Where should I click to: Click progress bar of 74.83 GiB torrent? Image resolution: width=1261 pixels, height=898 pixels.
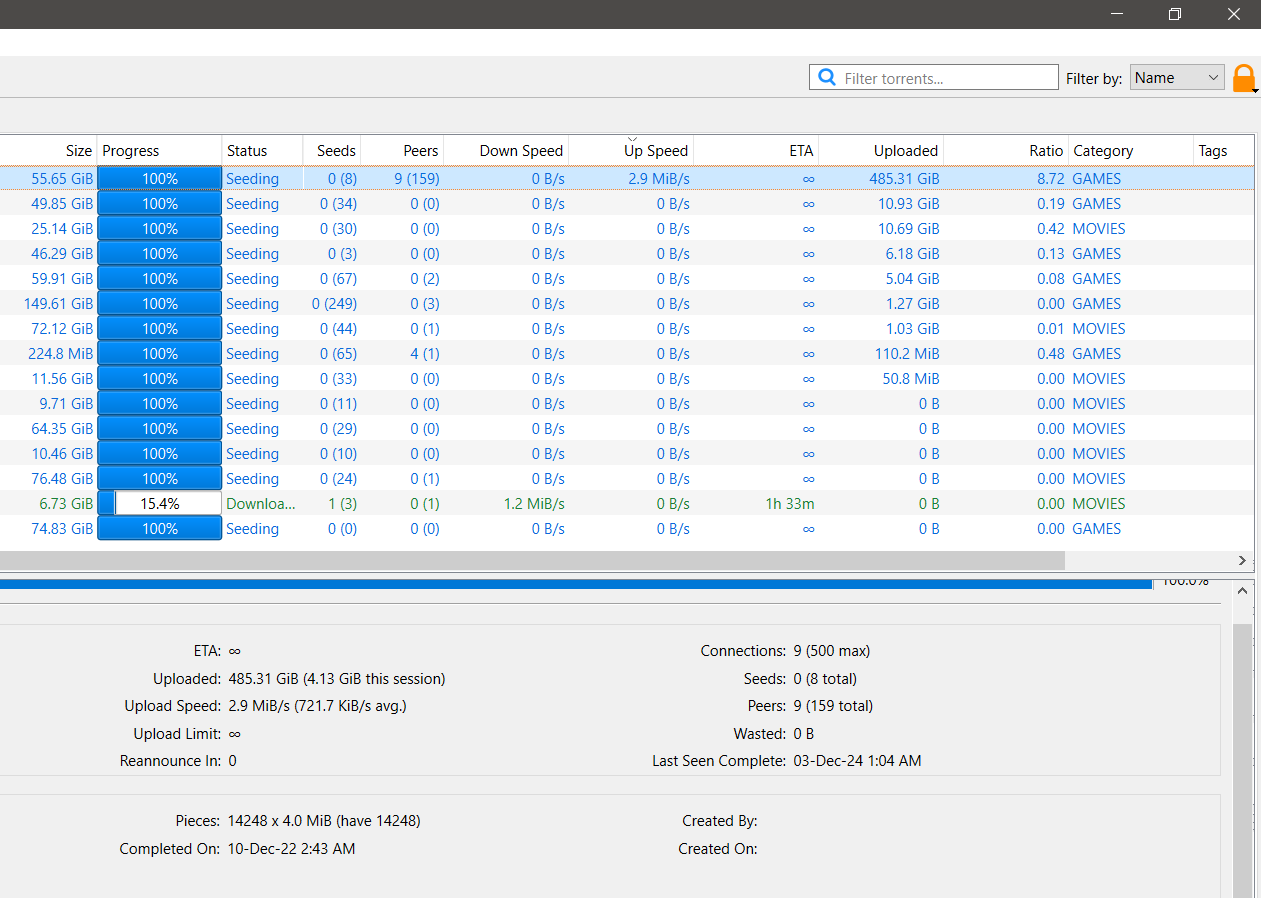159,529
